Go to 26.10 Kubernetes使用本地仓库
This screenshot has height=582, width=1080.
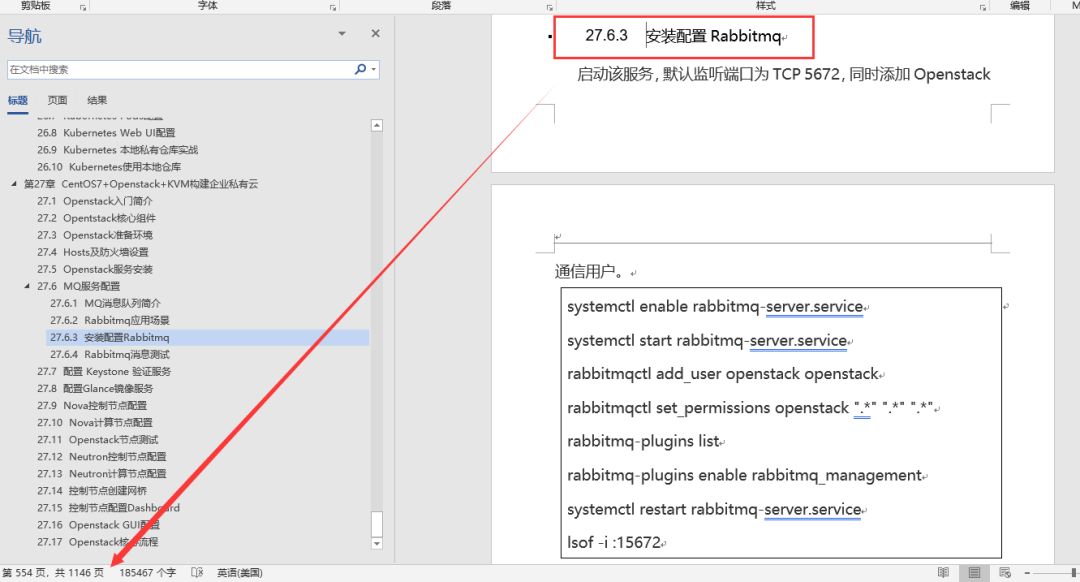point(110,167)
